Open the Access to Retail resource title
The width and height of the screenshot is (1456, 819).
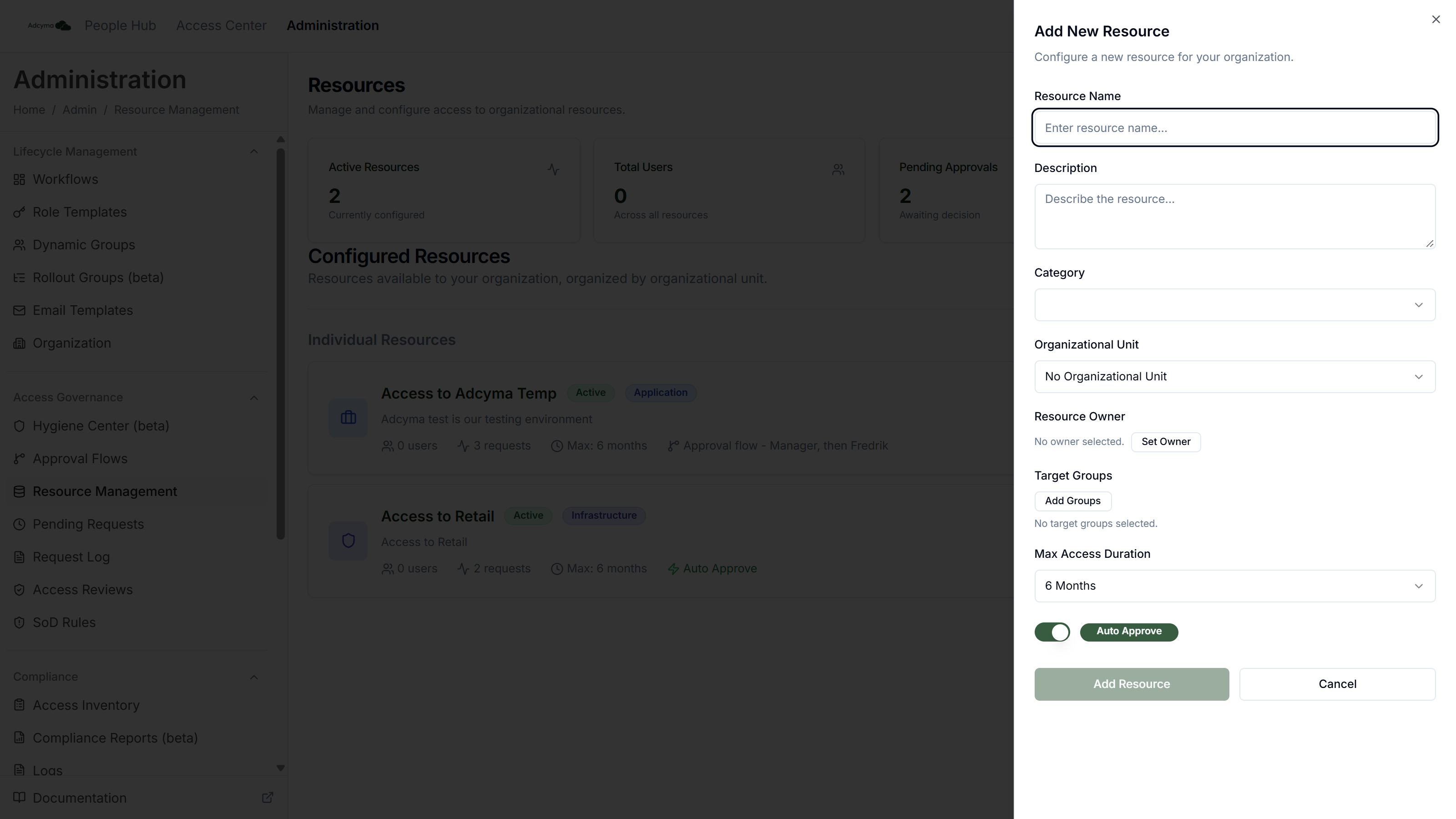pyautogui.click(x=437, y=516)
